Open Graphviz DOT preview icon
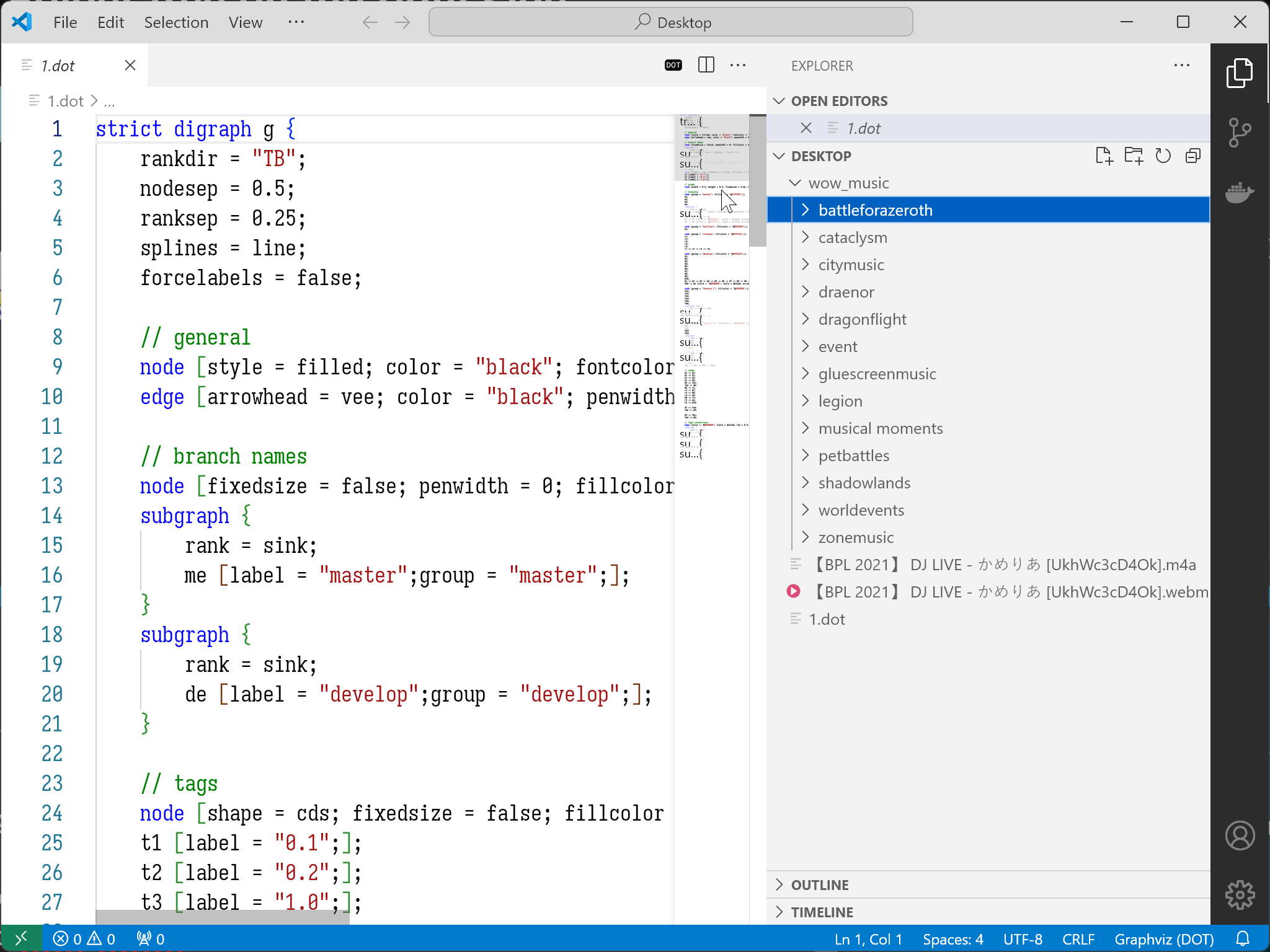The width and height of the screenshot is (1270, 952). pyautogui.click(x=673, y=65)
